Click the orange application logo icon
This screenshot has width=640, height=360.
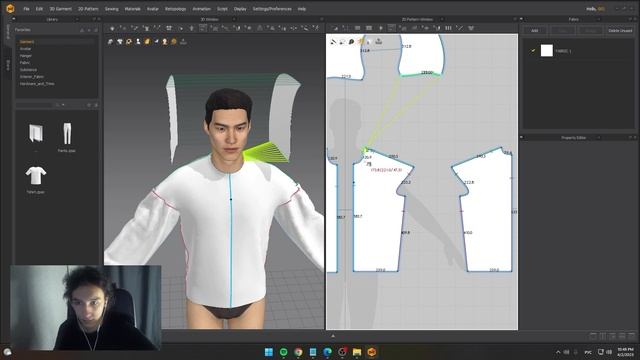10,9
